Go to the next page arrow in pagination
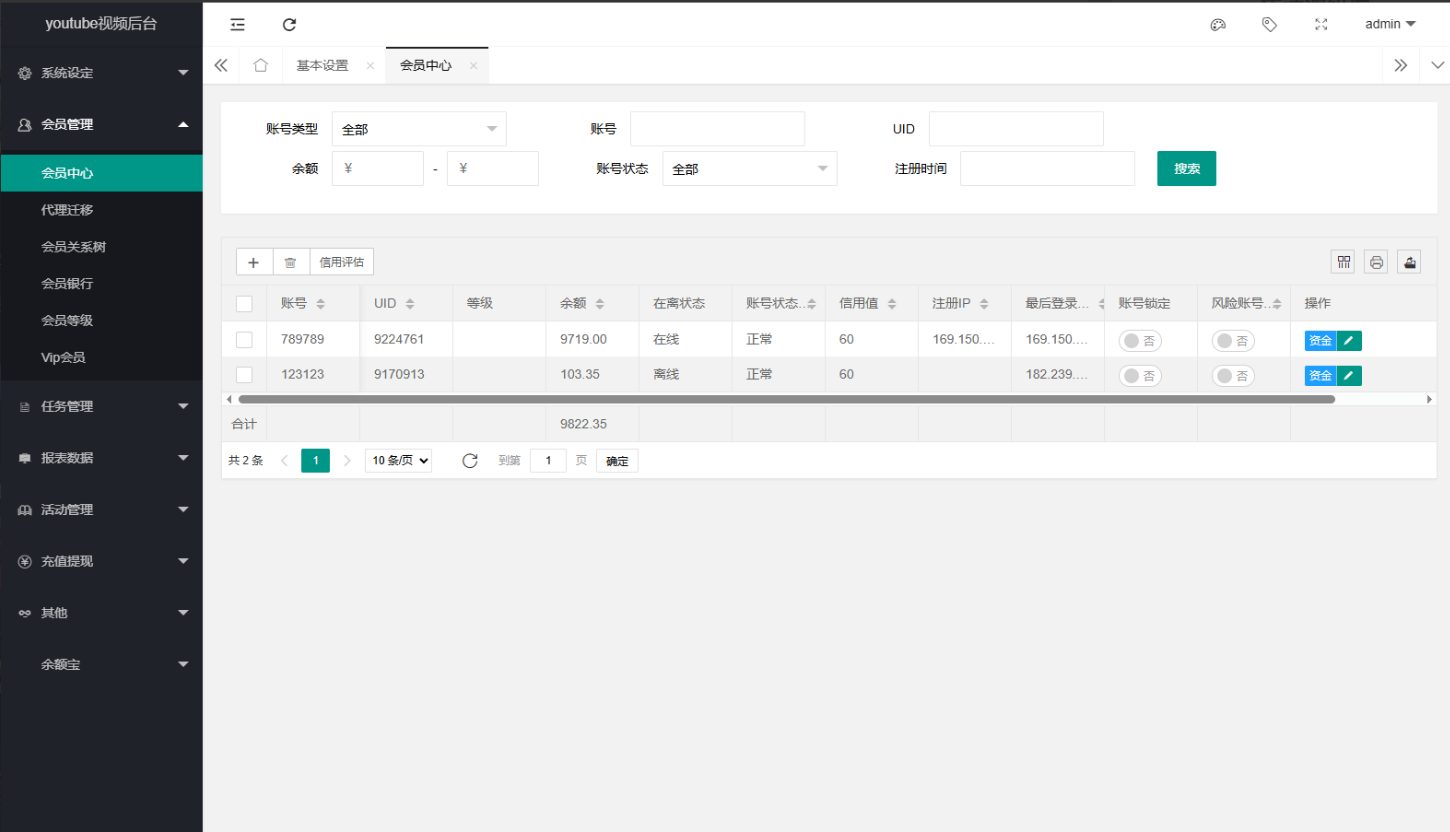 347,461
